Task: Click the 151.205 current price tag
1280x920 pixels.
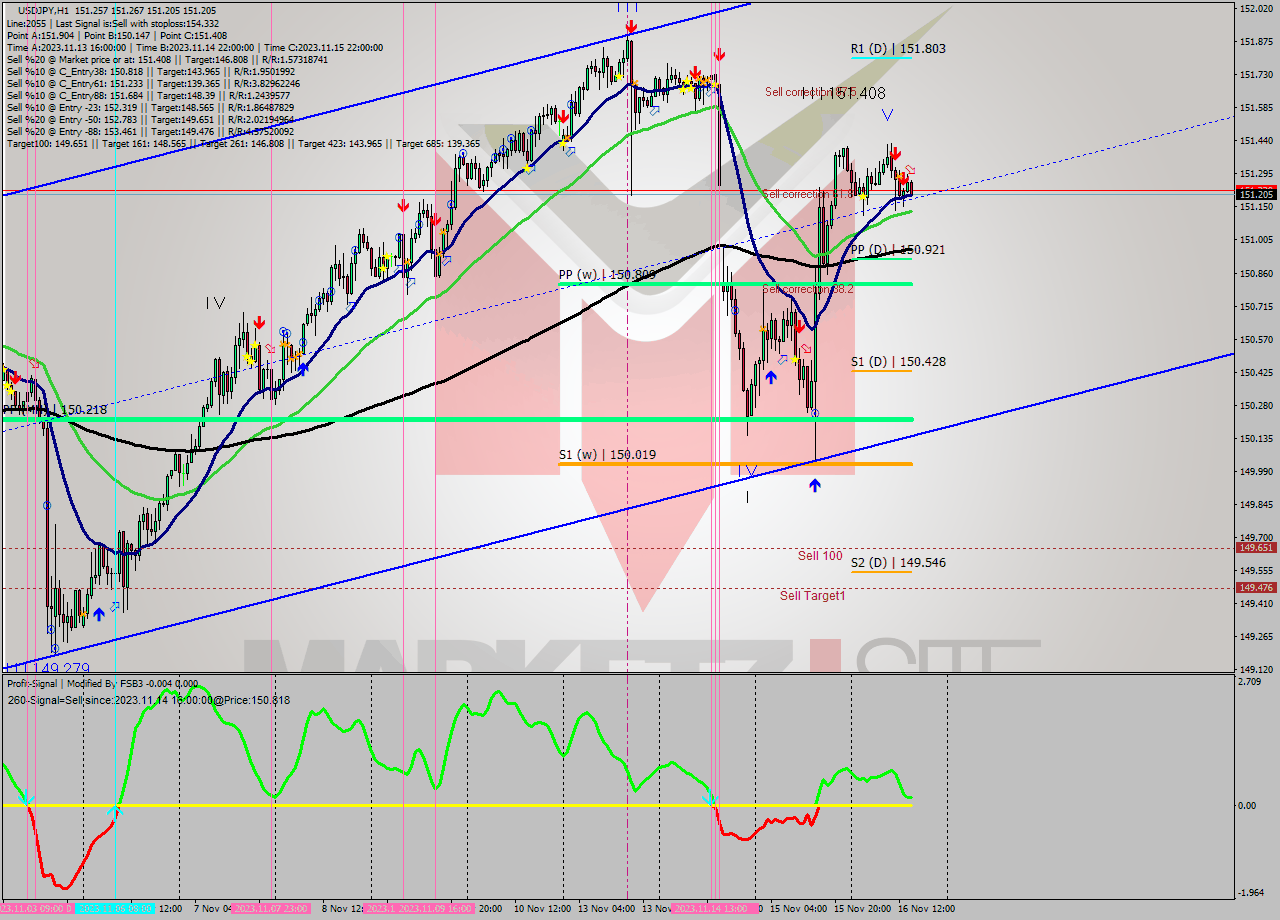Action: pos(1255,194)
